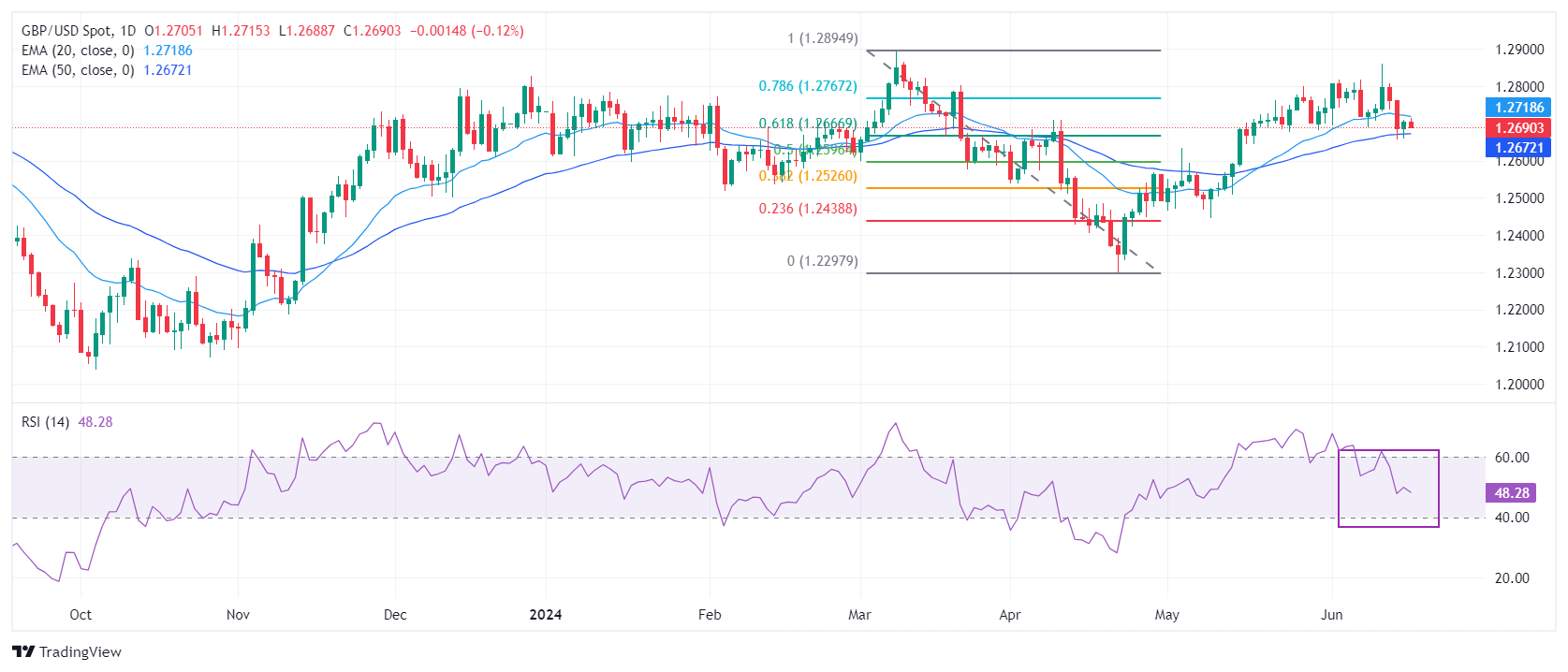1568x672 pixels.
Task: Click the Oct label on time axis
Action: pyautogui.click(x=81, y=615)
